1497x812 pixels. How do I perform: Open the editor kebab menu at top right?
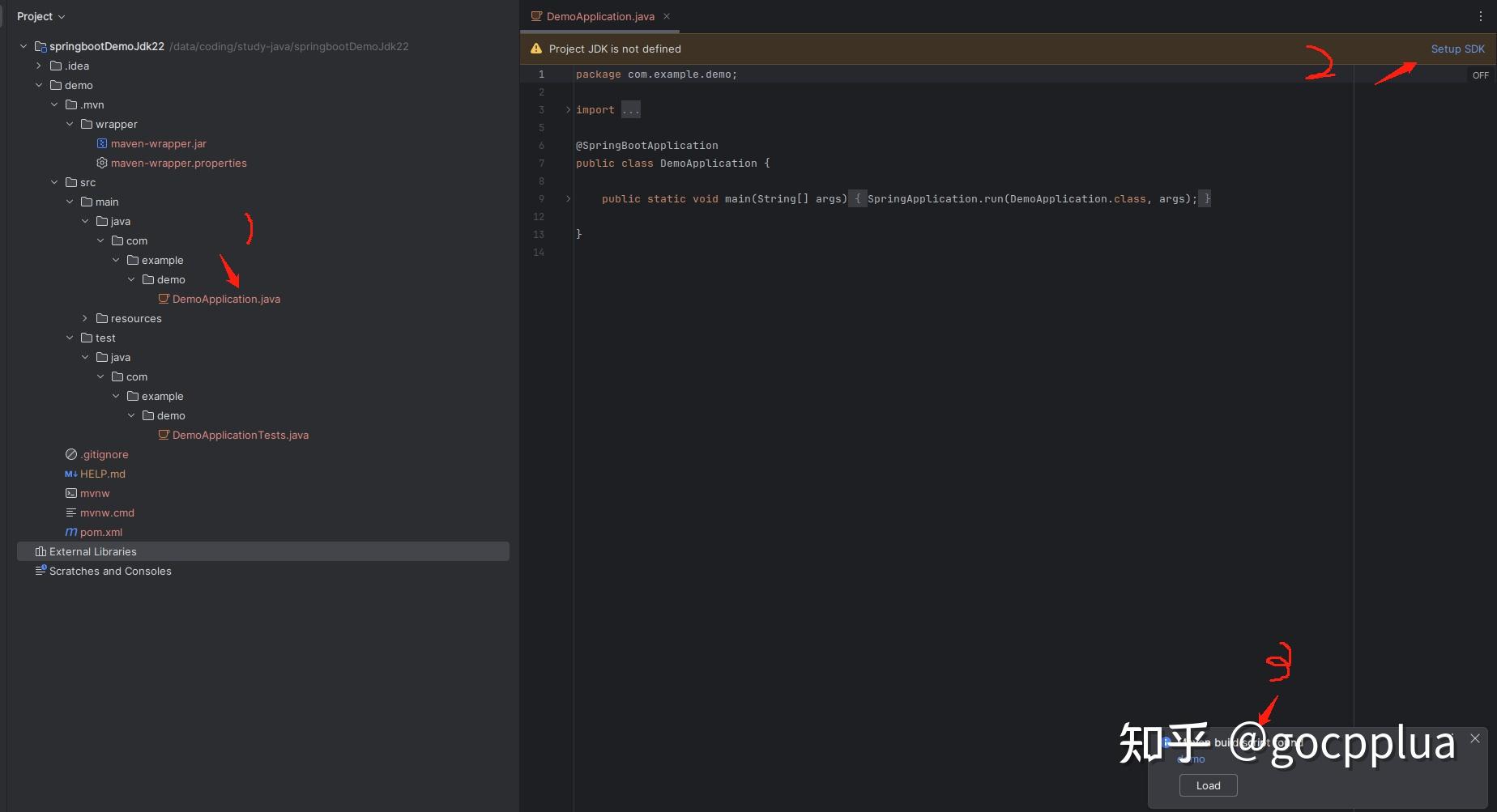(x=1481, y=15)
